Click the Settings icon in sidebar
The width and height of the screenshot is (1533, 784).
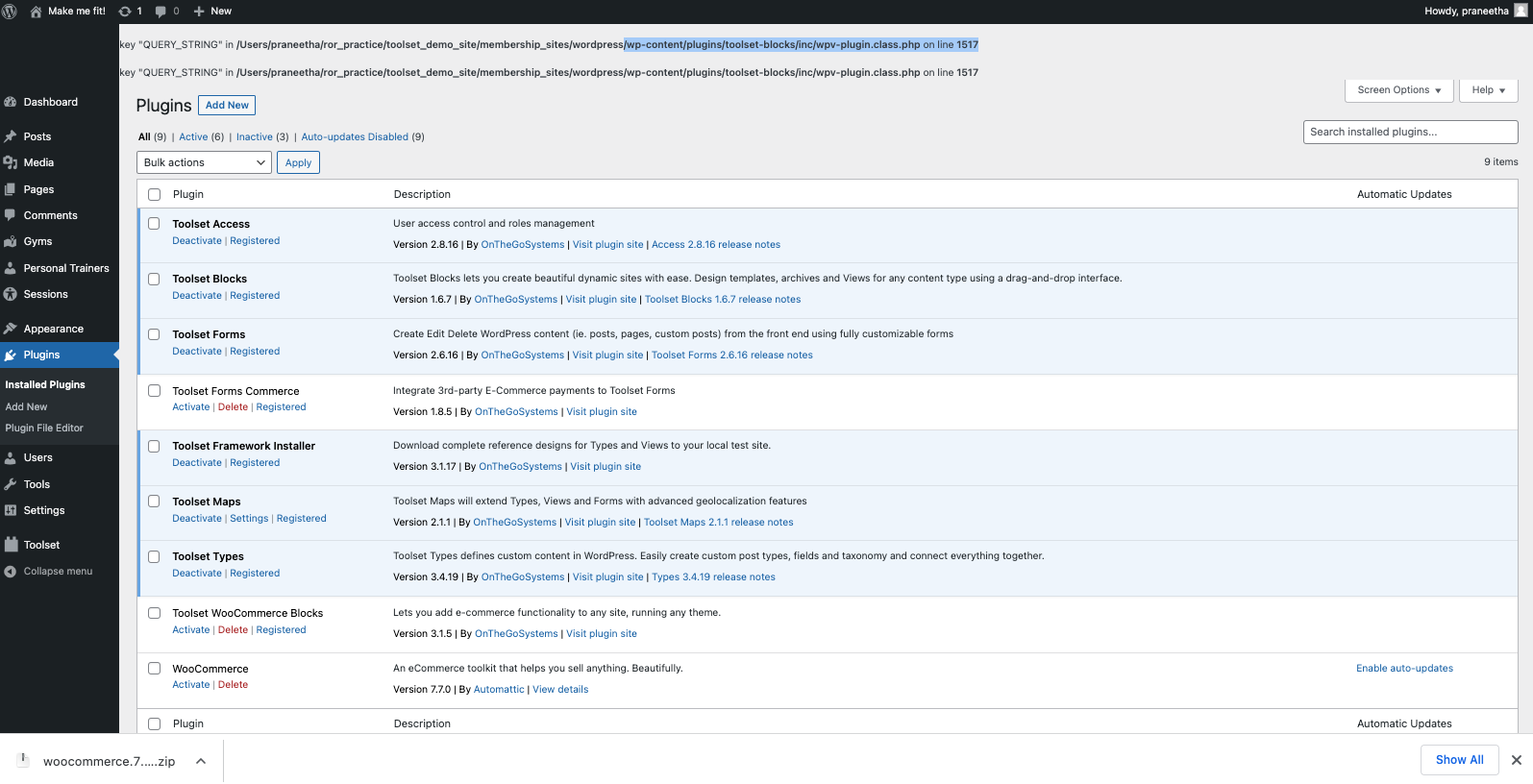pyautogui.click(x=11, y=510)
